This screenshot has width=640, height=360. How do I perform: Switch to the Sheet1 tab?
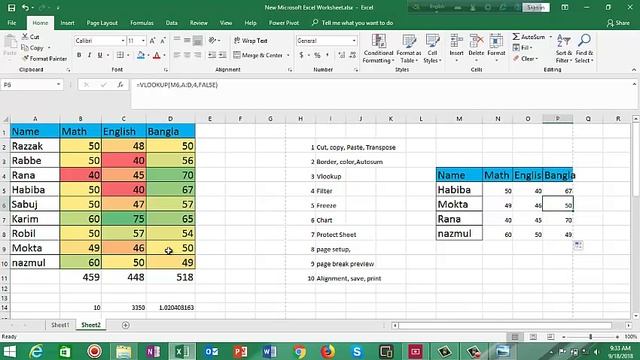click(x=60, y=325)
